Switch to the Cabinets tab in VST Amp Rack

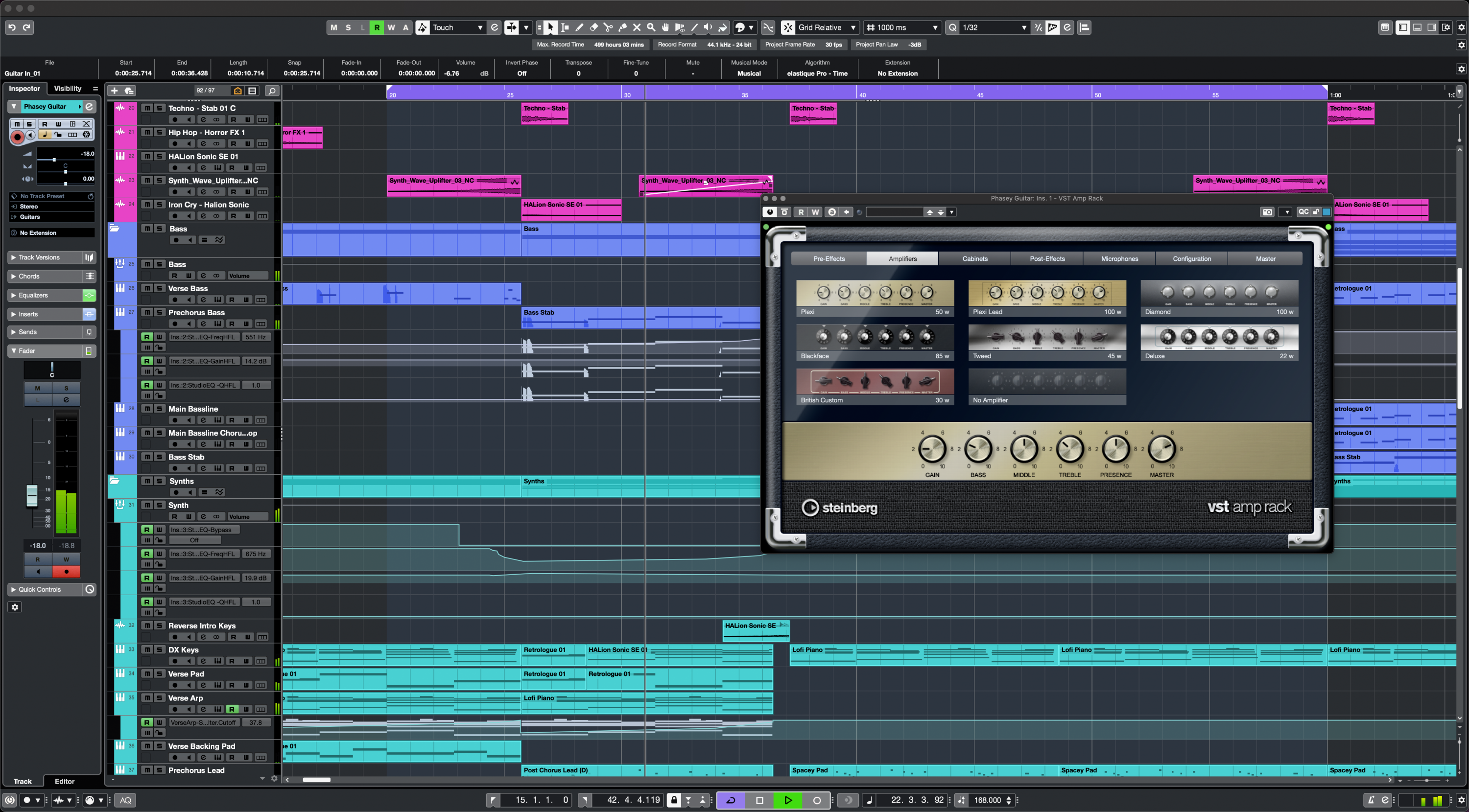(x=974, y=258)
